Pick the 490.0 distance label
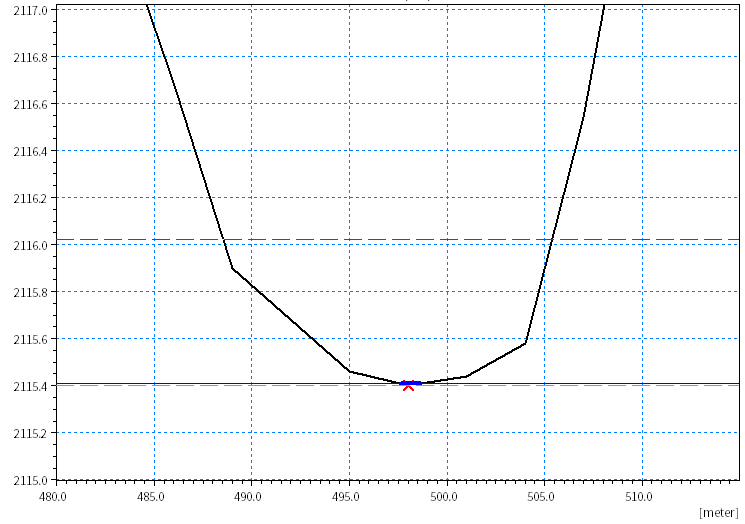745x524 pixels. point(248,497)
